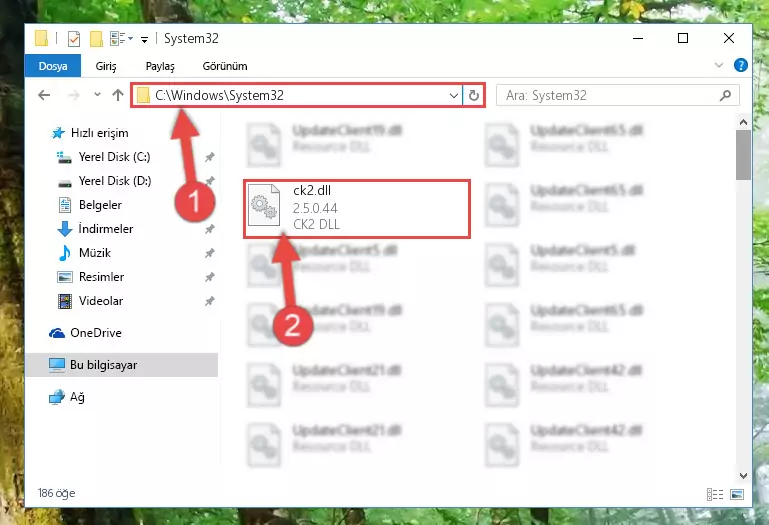Switch to the Paylaş ribbon tab
This screenshot has width=769, height=525.
point(160,66)
